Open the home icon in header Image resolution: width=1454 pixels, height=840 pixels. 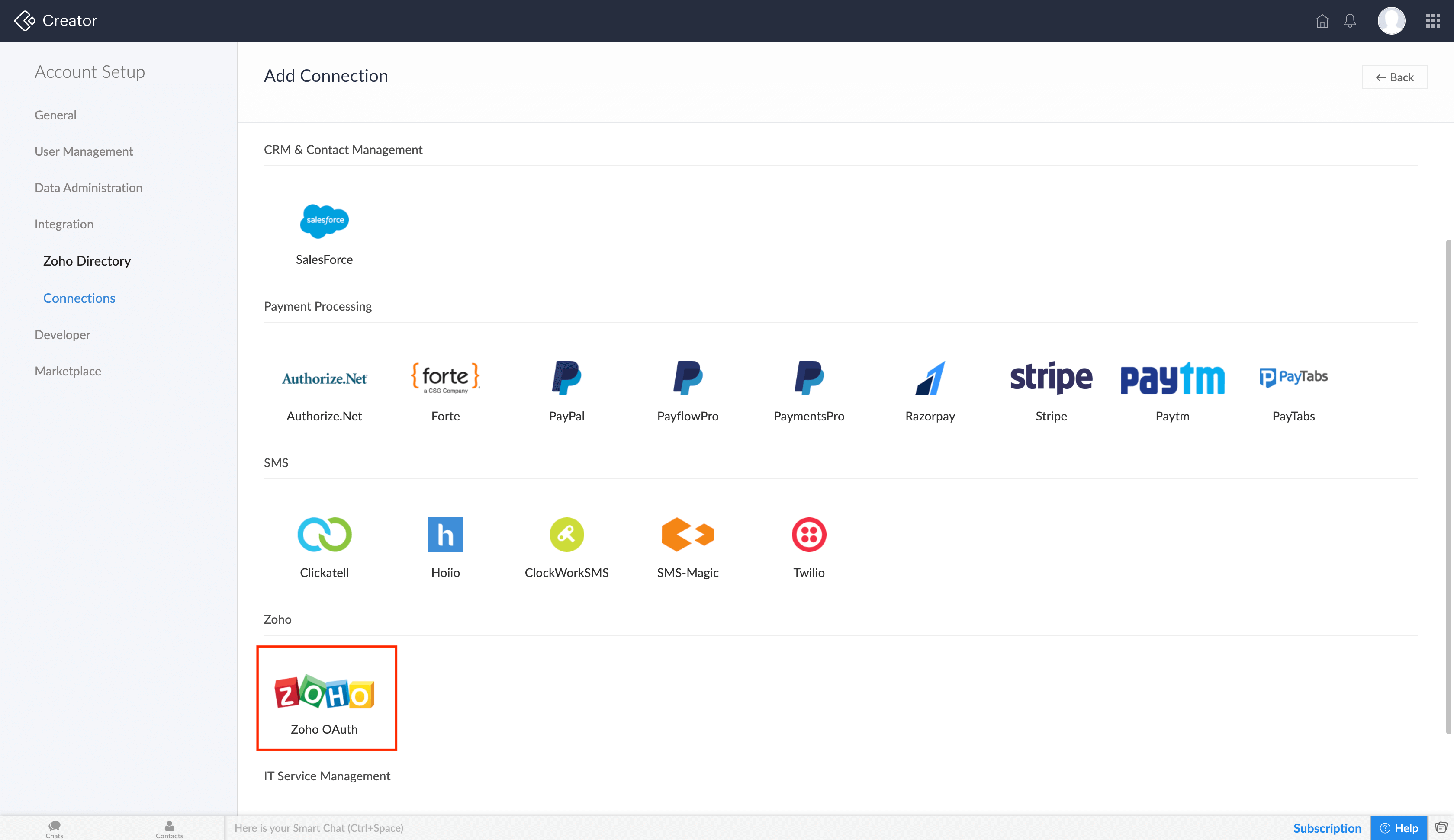[1322, 21]
